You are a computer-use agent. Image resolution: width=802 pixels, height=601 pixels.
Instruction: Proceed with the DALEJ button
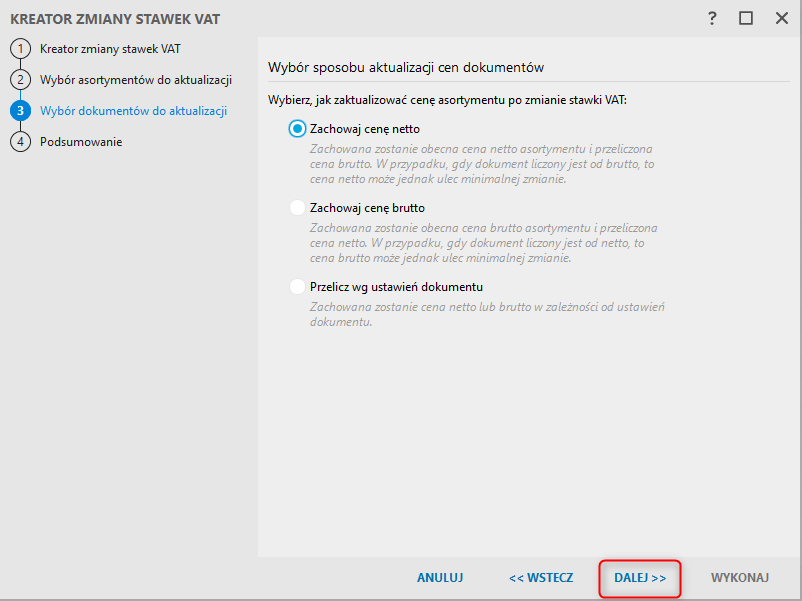pos(640,578)
